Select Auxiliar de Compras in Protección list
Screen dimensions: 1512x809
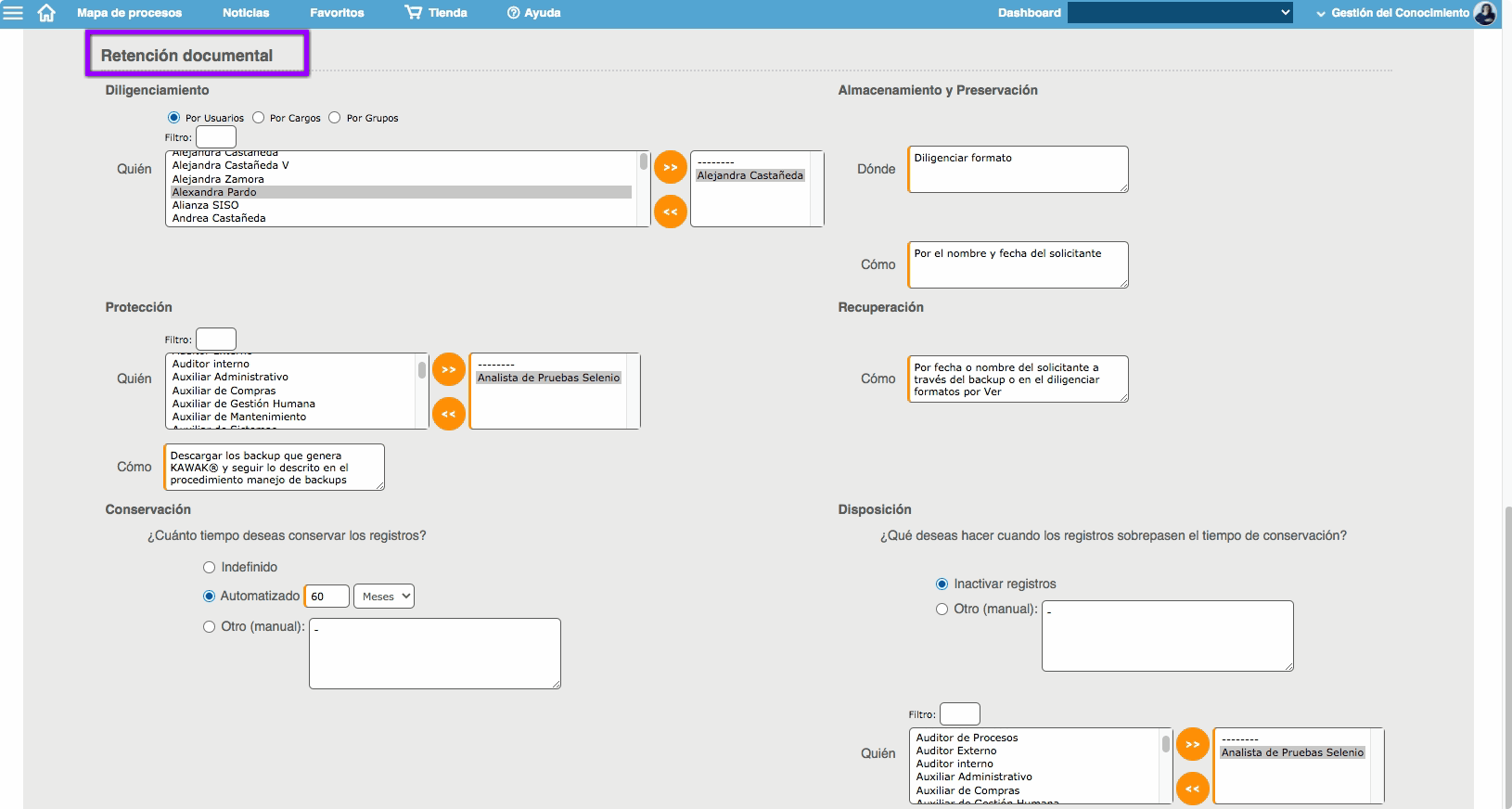click(x=291, y=391)
